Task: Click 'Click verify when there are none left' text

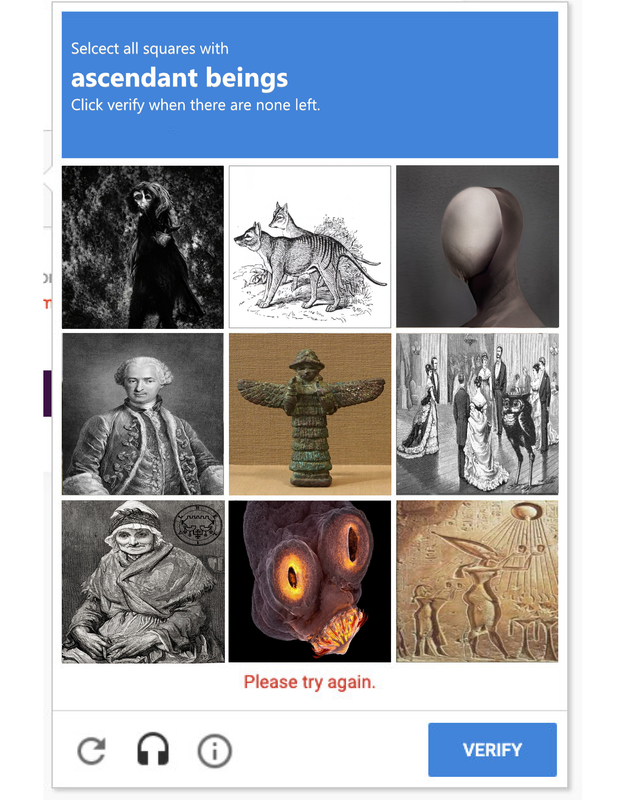Action: pos(195,105)
